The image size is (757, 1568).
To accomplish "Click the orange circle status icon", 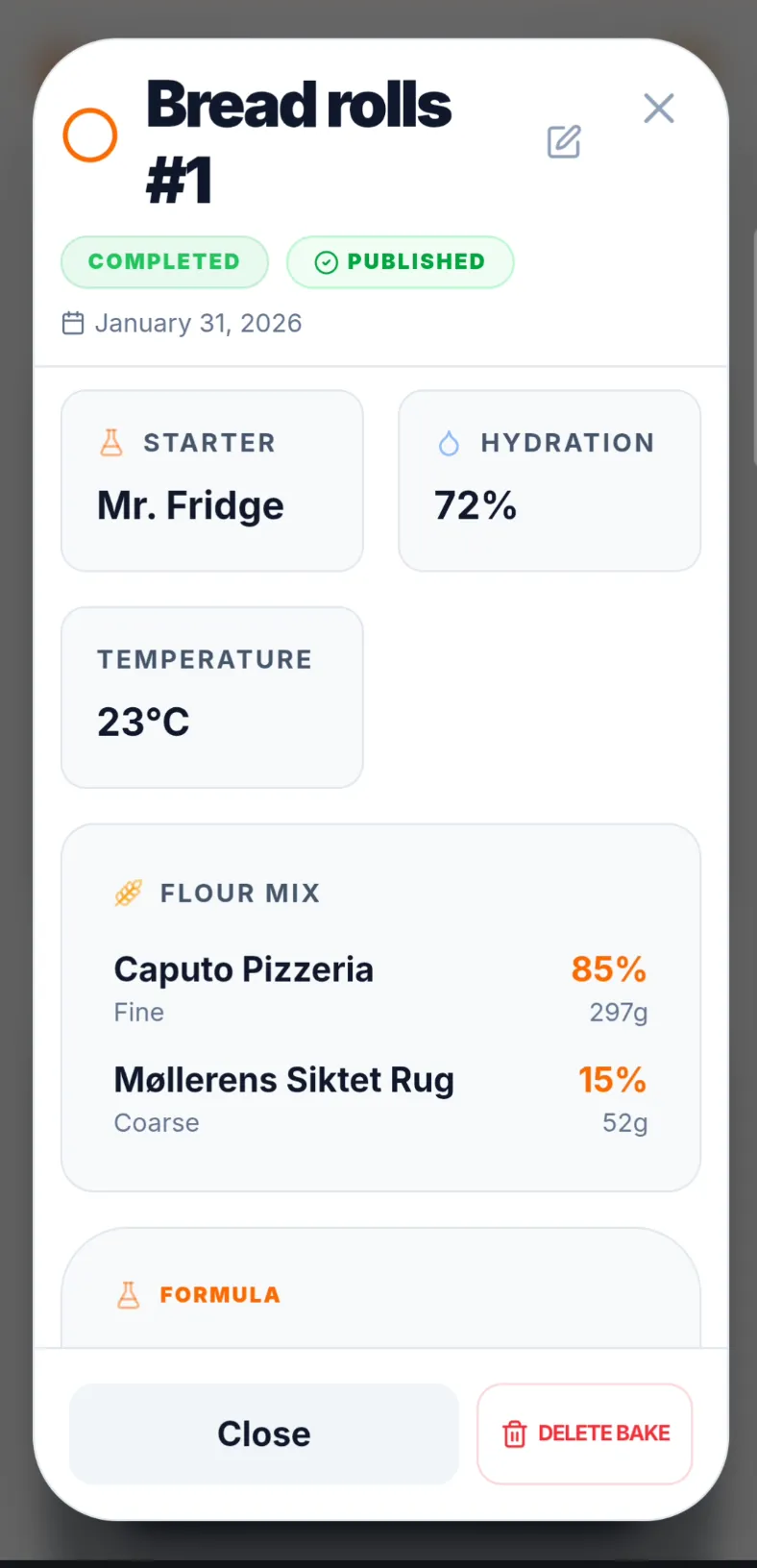I will click(90, 135).
